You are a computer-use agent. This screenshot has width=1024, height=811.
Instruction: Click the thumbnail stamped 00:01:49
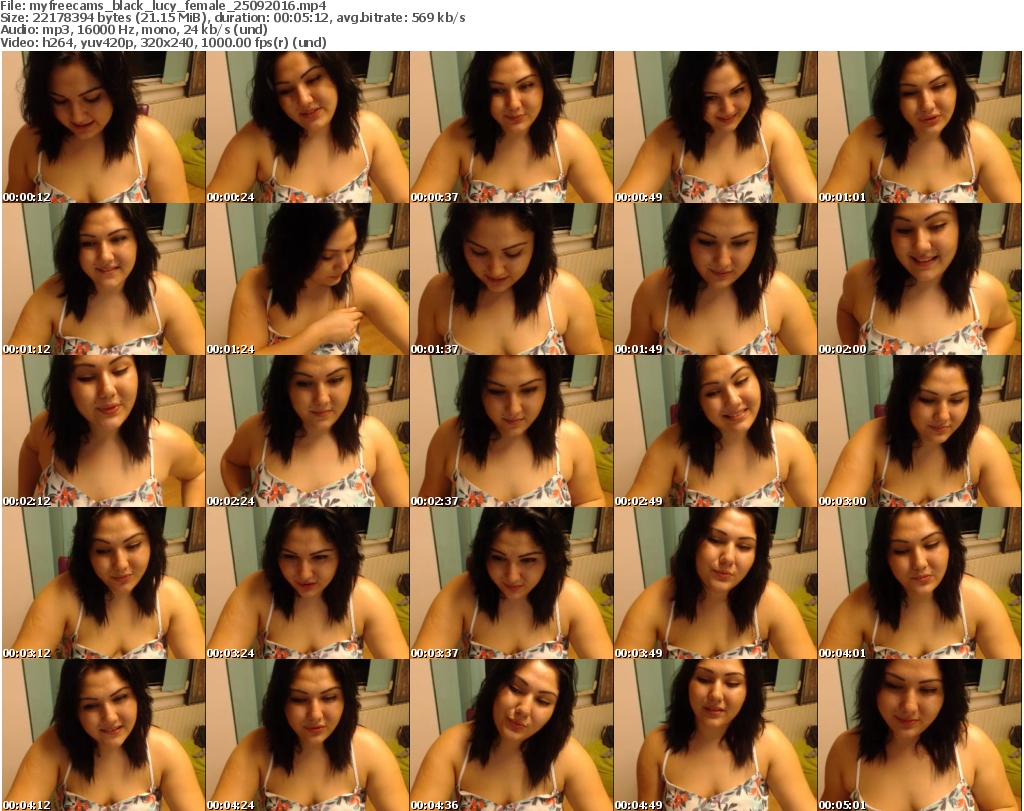[715, 279]
